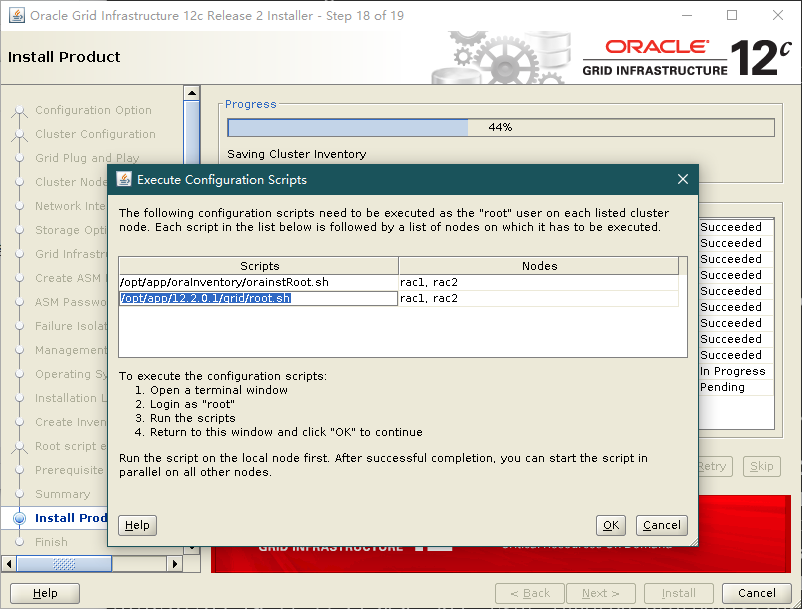This screenshot has height=609, width=802.
Task: Click main installer Help button
Action: point(45,593)
